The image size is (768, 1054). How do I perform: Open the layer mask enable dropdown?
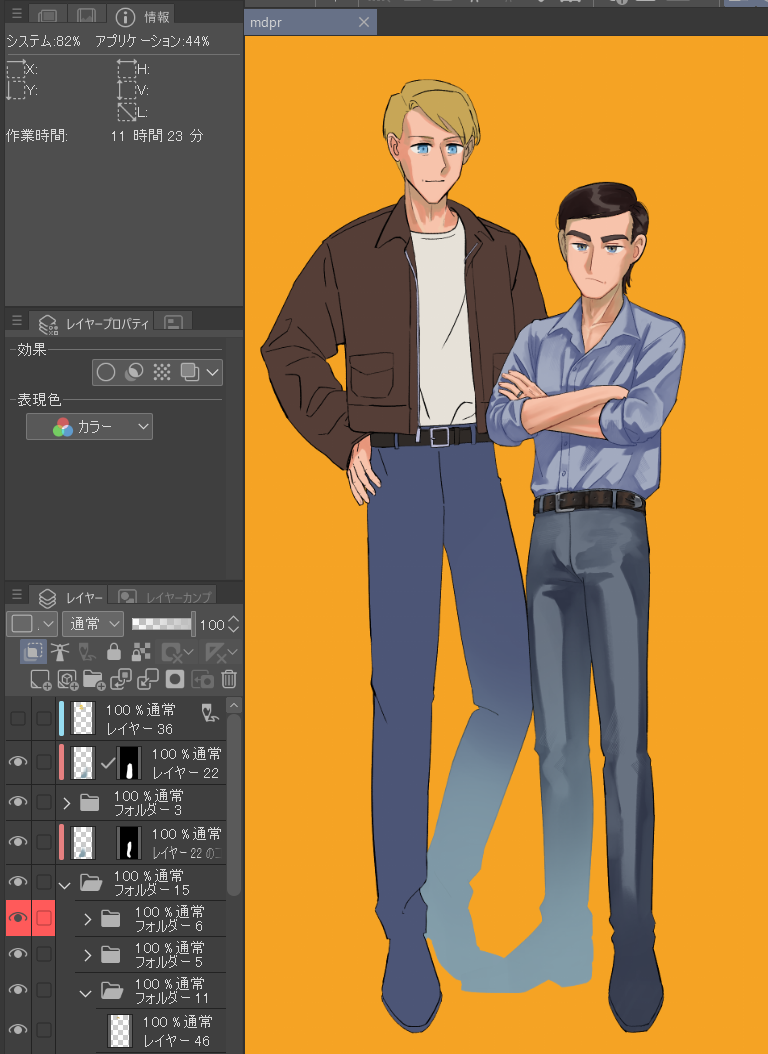click(178, 652)
